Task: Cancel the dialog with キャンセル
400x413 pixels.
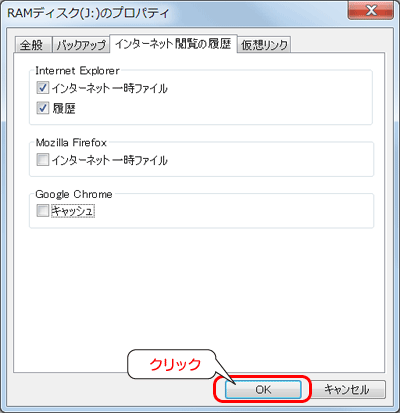Action: 347,389
